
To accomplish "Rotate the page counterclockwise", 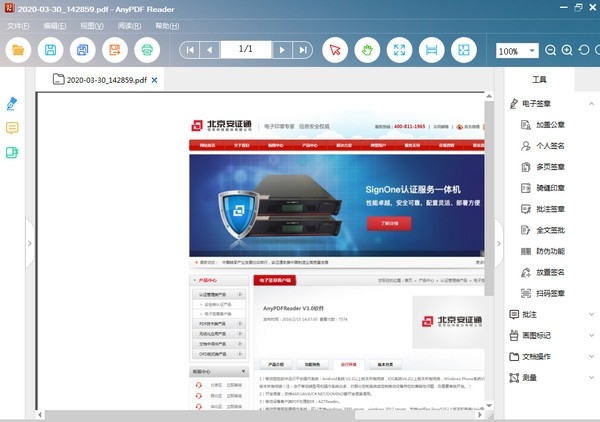I will (584, 50).
